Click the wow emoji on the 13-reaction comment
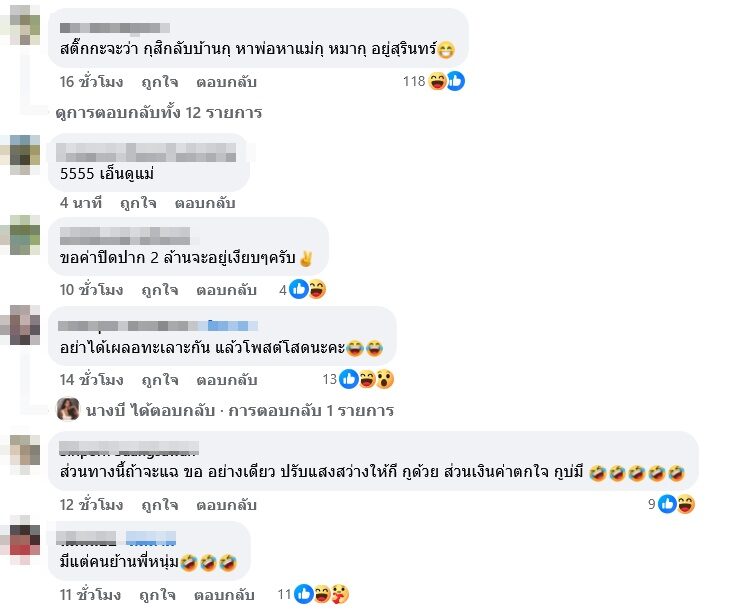This screenshot has height=611, width=747. pos(385,380)
